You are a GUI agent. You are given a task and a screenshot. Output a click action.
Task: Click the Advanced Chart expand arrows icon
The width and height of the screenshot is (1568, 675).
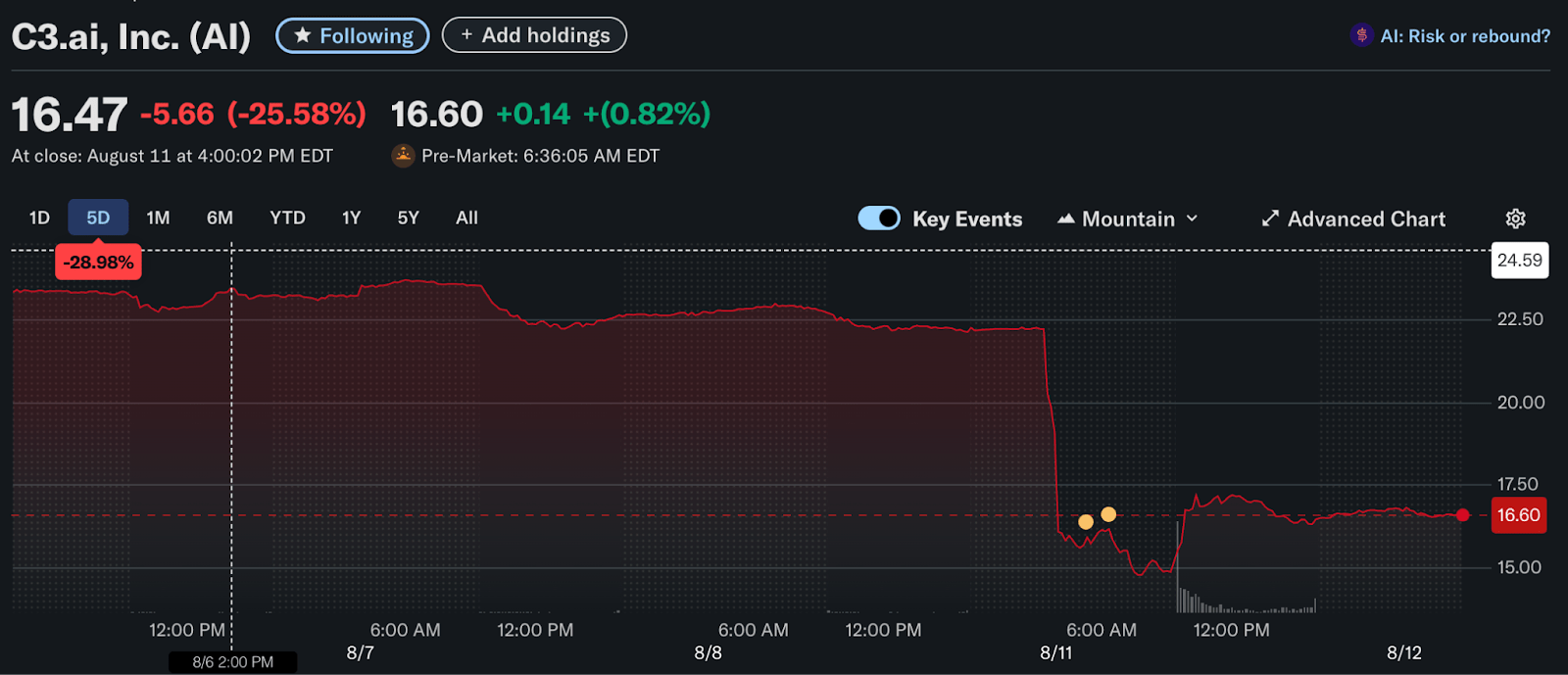(x=1270, y=218)
